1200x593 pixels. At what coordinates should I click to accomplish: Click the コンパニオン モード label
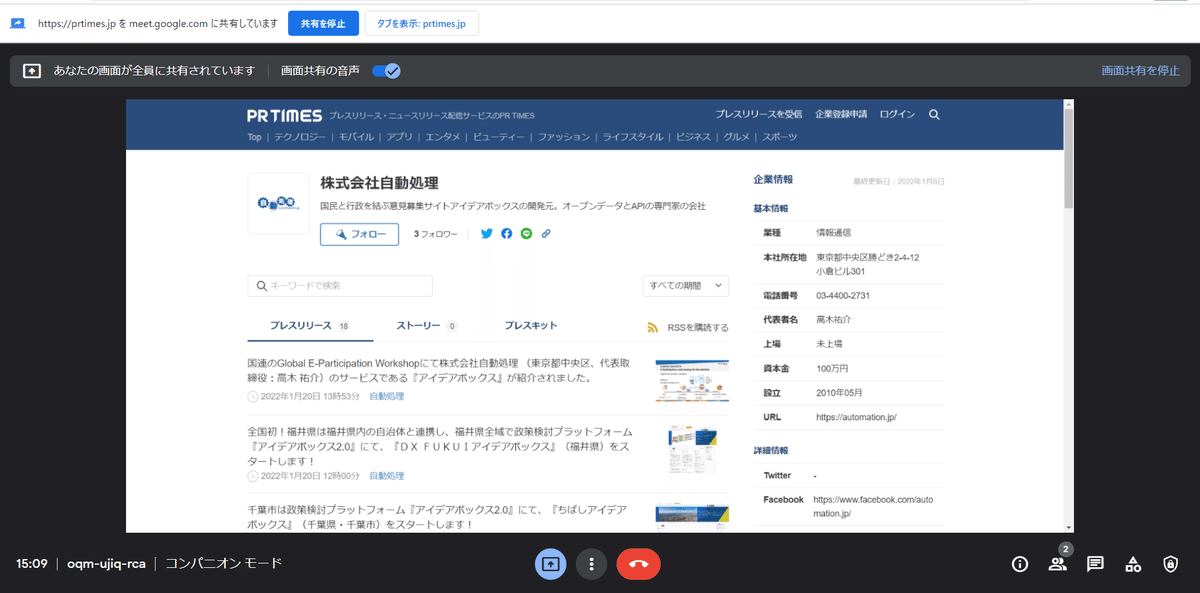[223, 564]
